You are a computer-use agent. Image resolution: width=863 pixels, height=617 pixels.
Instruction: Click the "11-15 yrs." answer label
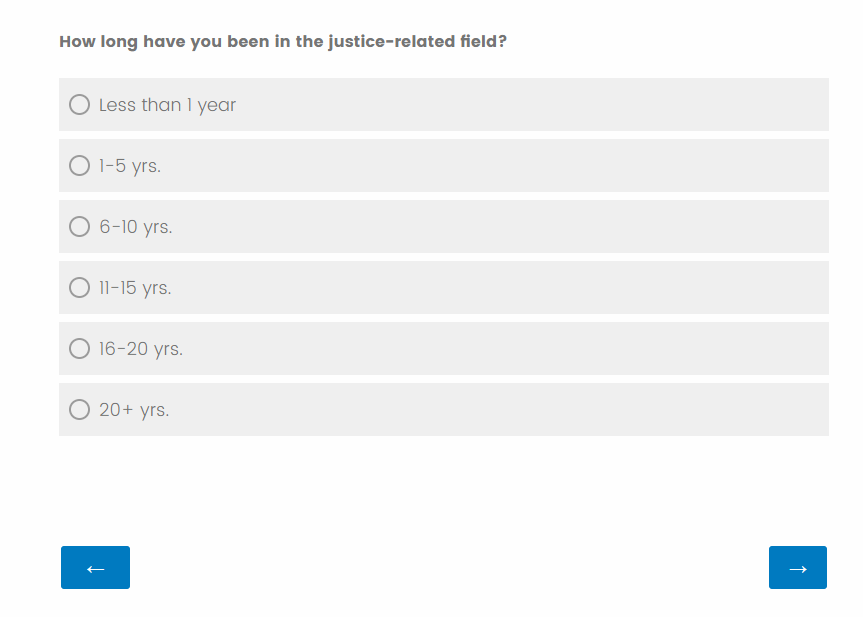tap(135, 288)
